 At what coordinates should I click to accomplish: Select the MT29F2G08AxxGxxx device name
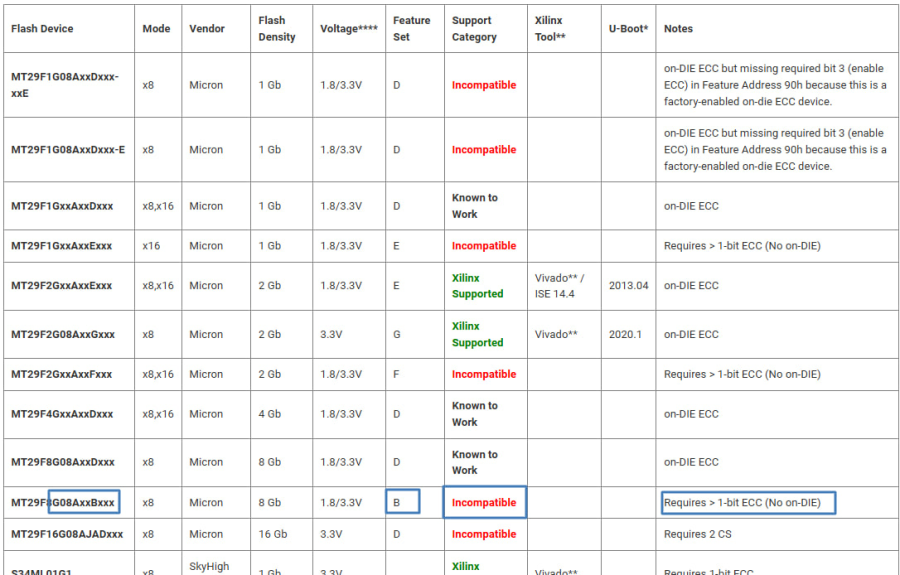click(63, 334)
